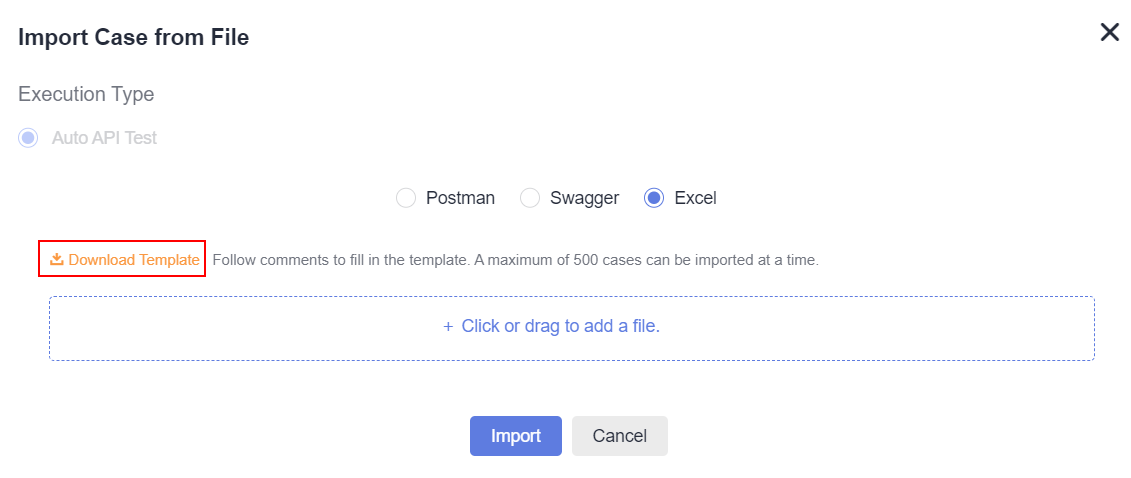Select the Swagger radio button

point(530,198)
